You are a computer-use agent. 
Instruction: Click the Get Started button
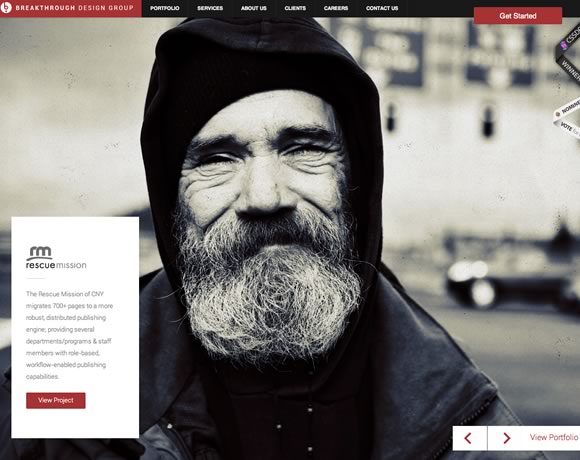(x=518, y=16)
